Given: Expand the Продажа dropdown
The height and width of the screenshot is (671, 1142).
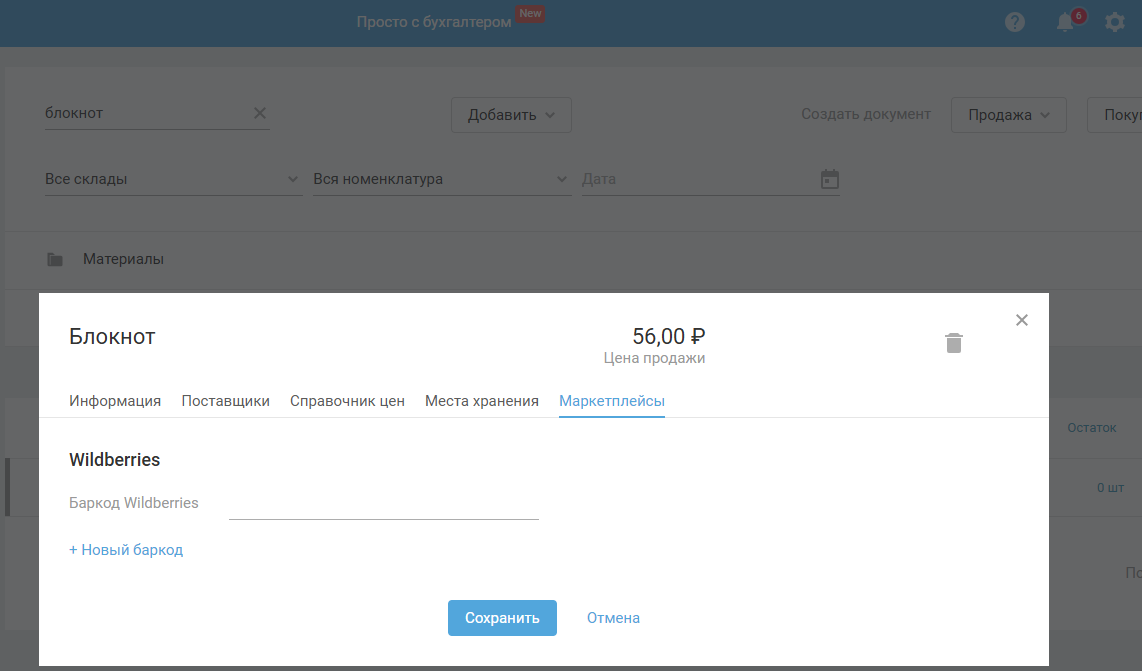Looking at the screenshot, I should (1009, 115).
